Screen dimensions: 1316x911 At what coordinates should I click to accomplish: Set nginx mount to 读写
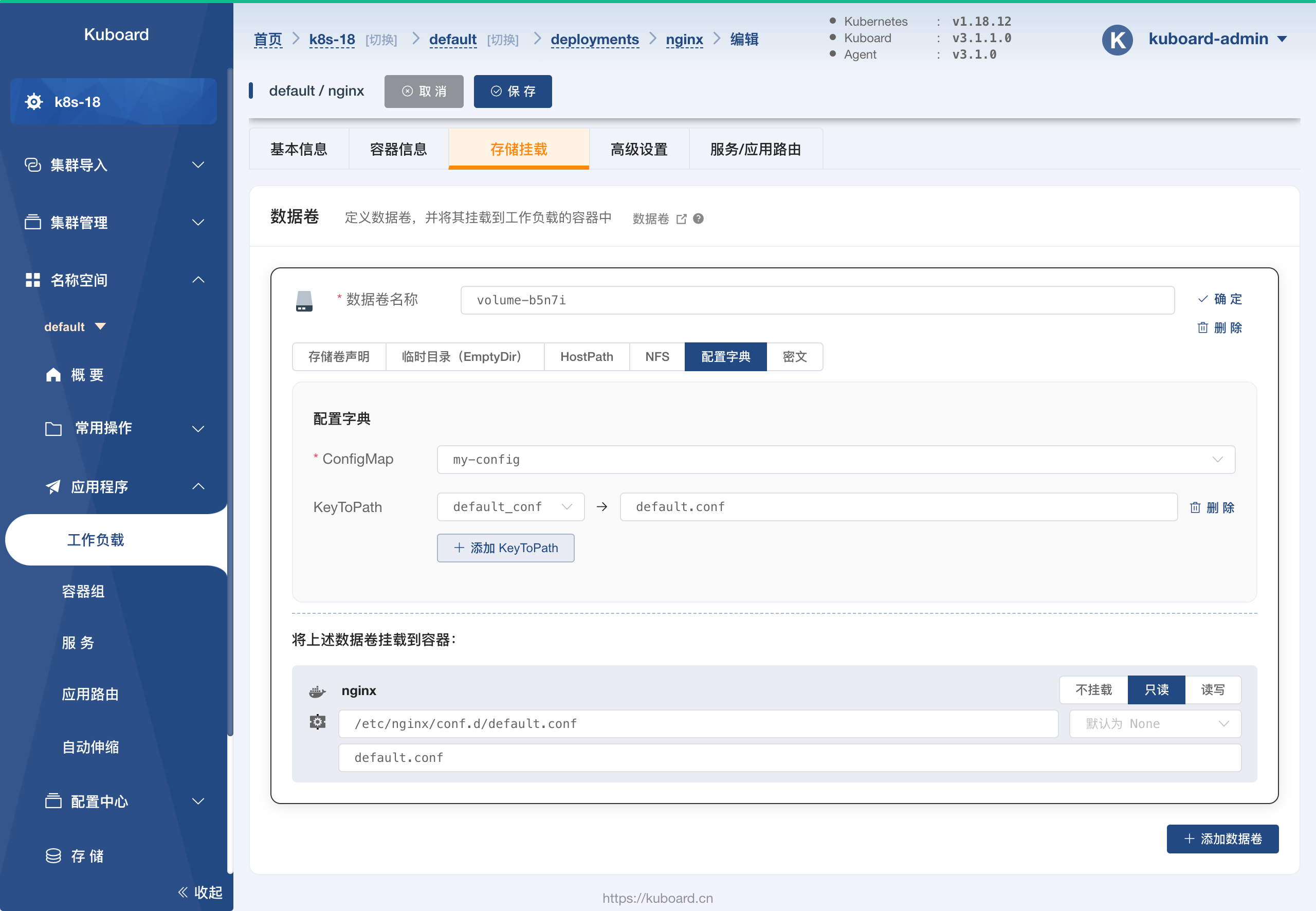click(x=1213, y=690)
